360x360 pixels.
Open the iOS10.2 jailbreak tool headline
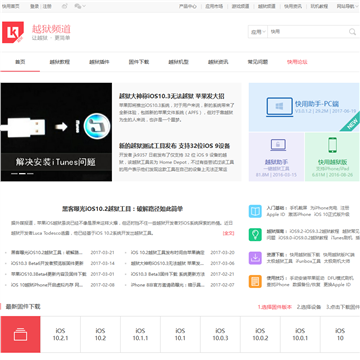(122, 209)
